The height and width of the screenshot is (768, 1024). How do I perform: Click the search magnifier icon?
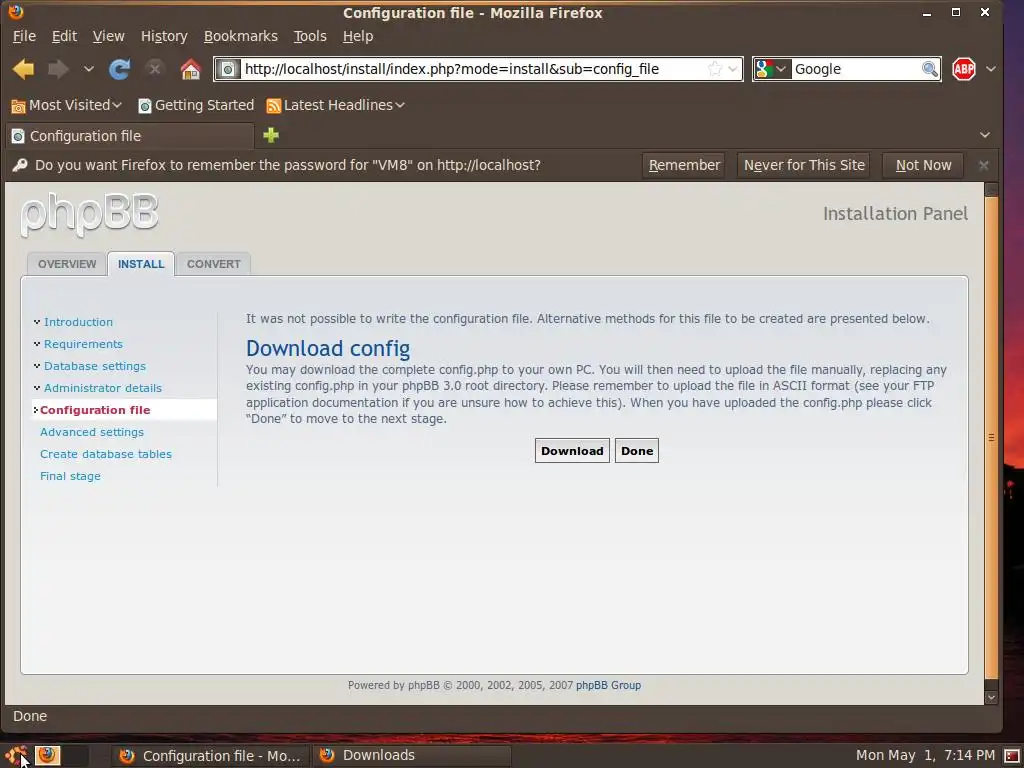coord(930,69)
